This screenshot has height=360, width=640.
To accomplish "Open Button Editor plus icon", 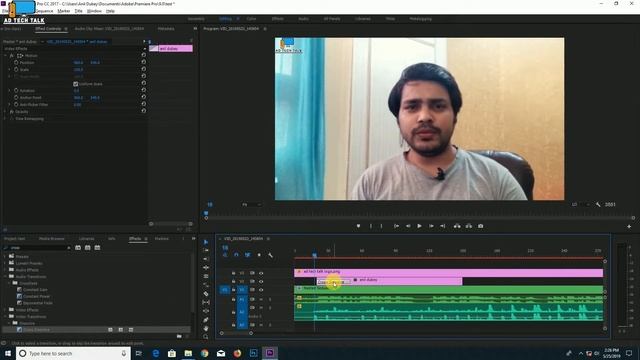I will [x=629, y=226].
